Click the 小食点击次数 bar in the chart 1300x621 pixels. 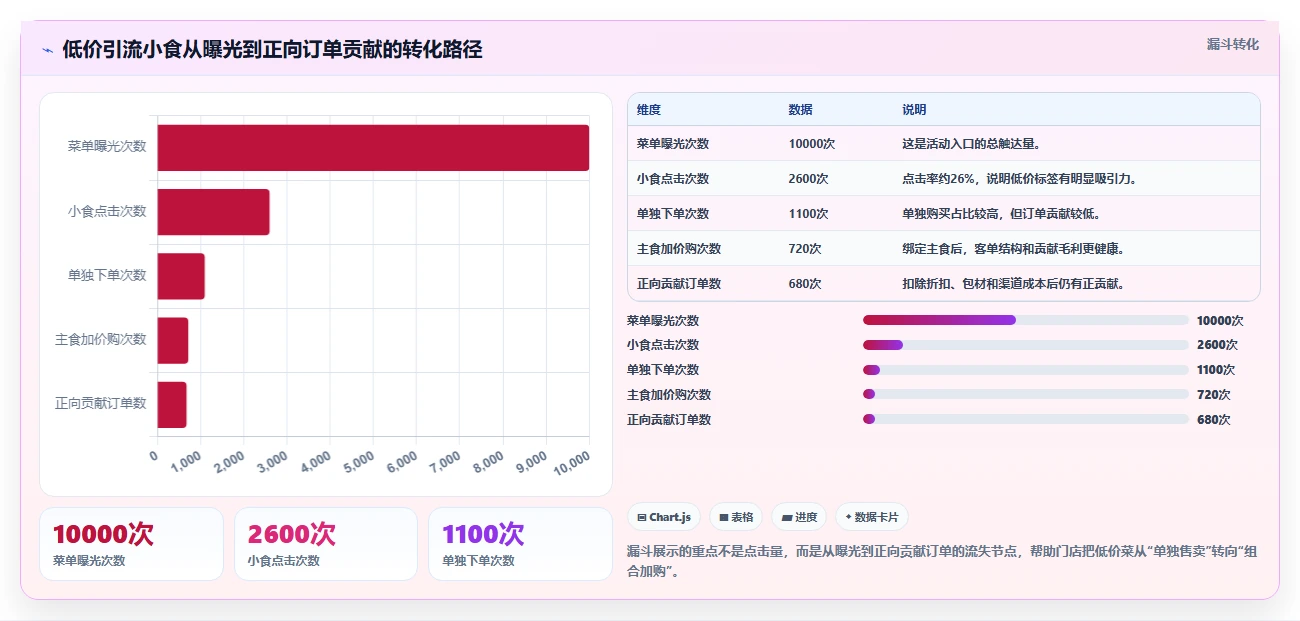(213, 212)
